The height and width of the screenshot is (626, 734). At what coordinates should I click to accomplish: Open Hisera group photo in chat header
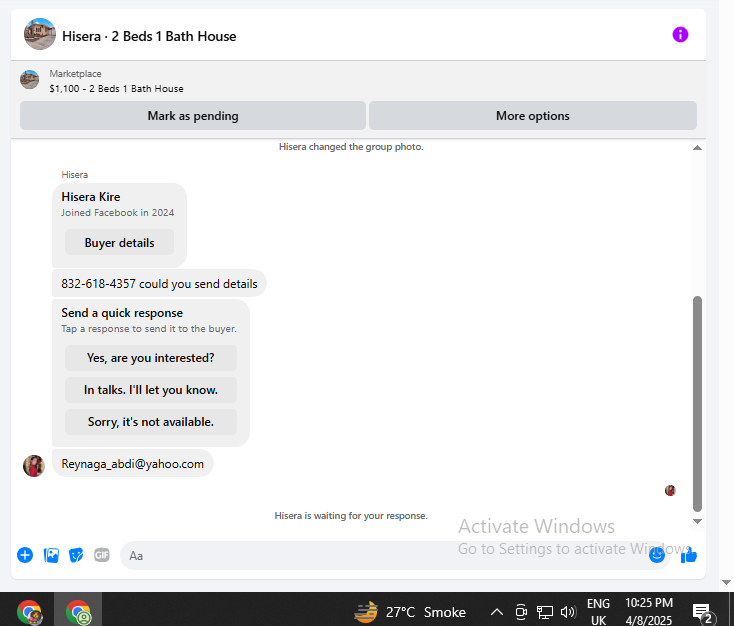pos(40,34)
